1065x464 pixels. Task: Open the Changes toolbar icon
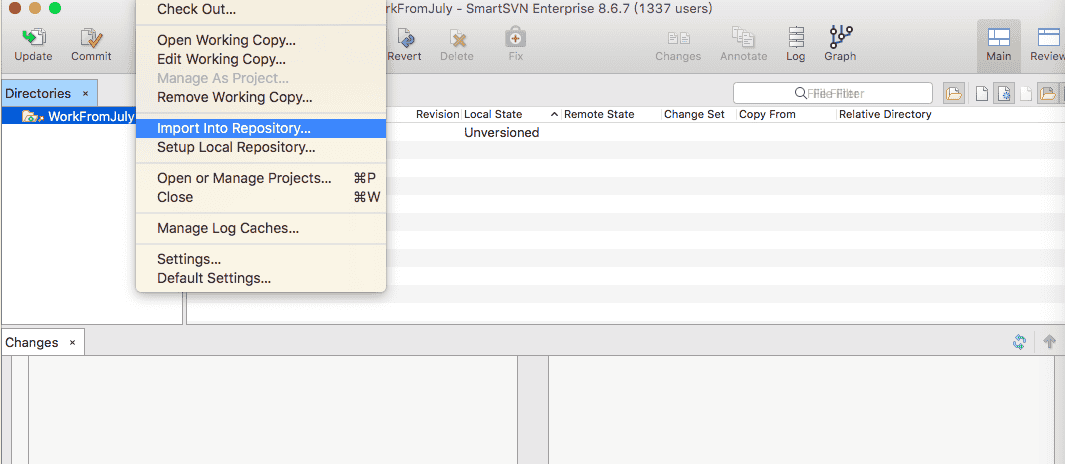click(679, 37)
